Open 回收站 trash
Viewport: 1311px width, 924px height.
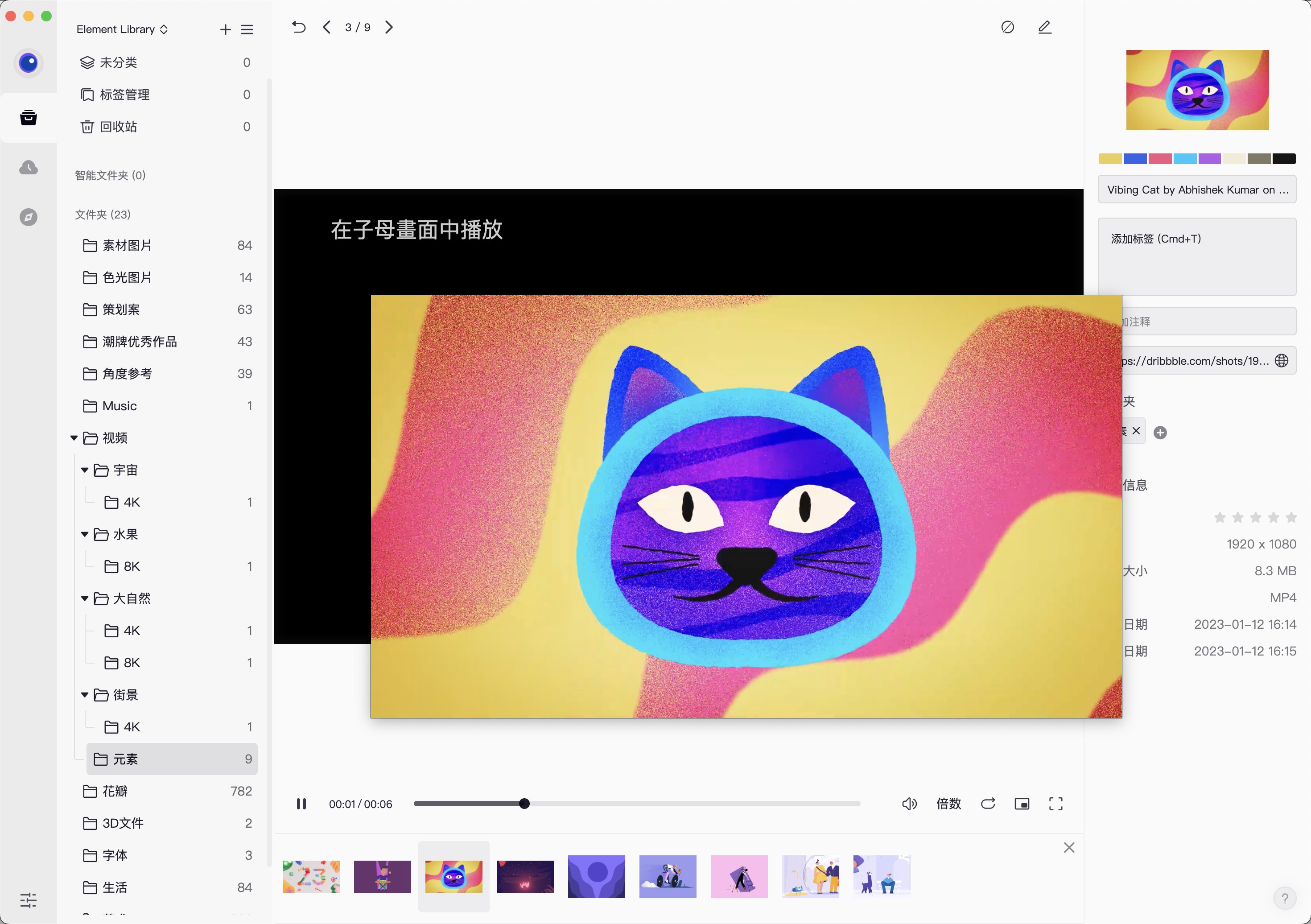(x=166, y=126)
